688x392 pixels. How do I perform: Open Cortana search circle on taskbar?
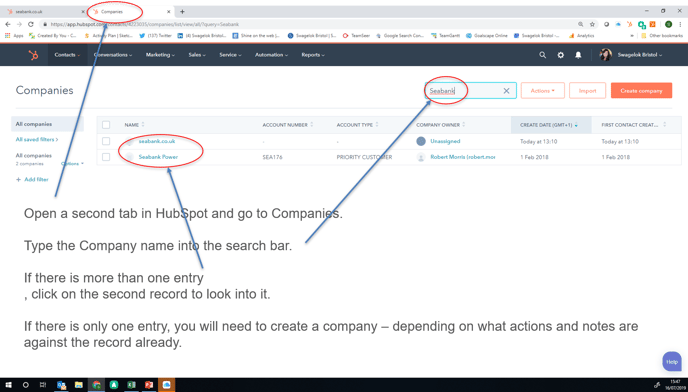pyautogui.click(x=25, y=385)
